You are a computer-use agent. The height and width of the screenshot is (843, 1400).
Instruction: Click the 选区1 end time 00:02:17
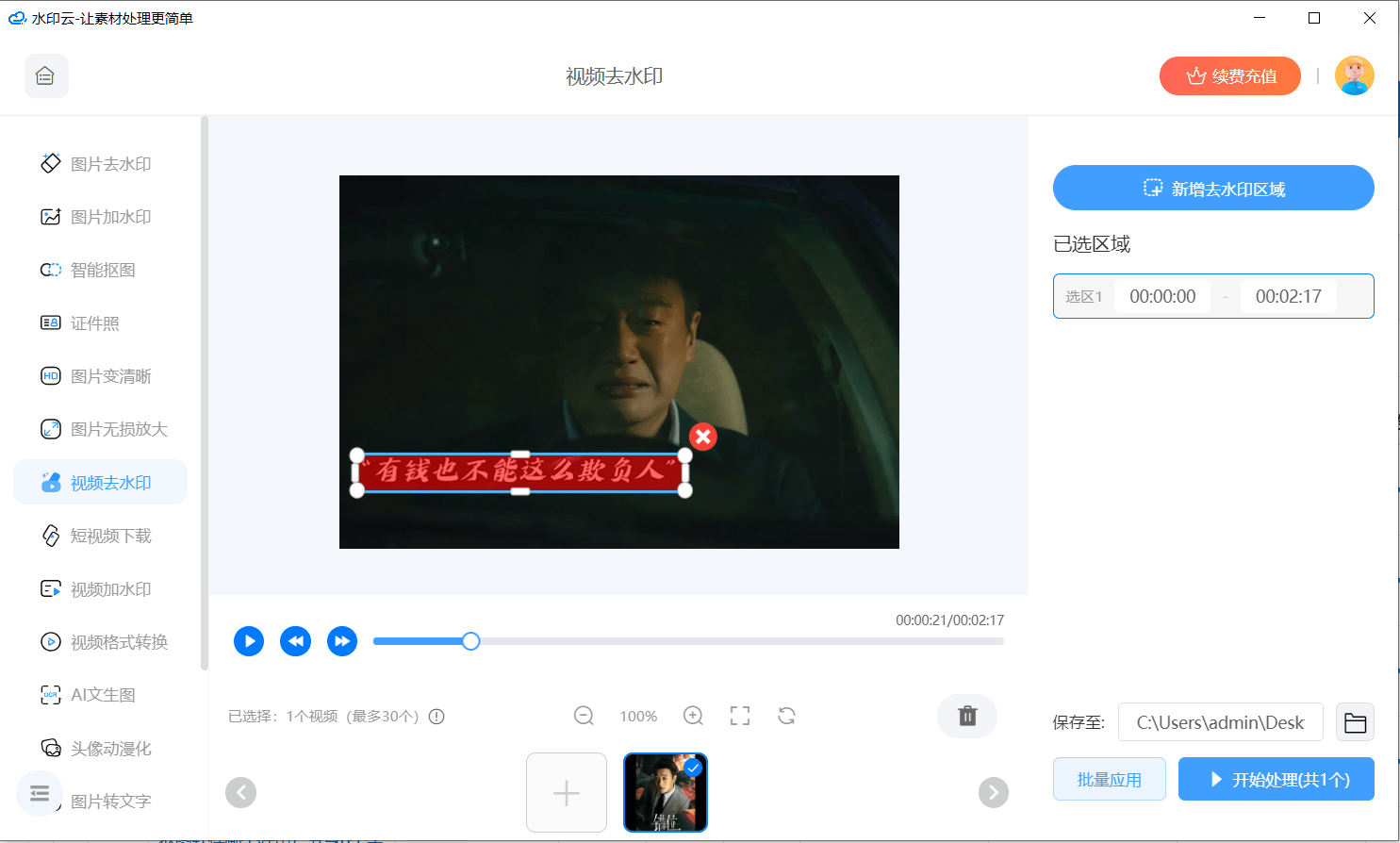click(x=1288, y=296)
